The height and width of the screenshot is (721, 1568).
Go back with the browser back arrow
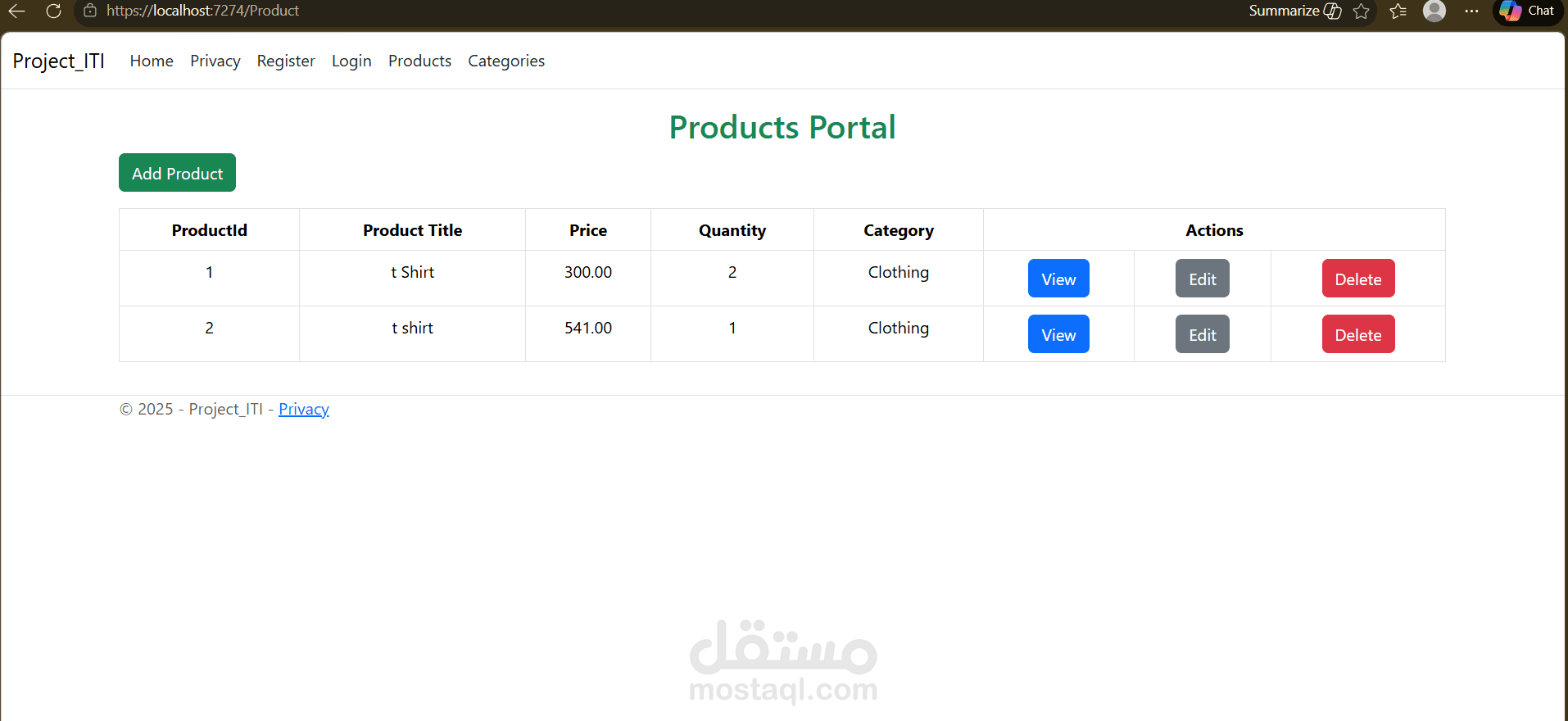coord(17,11)
